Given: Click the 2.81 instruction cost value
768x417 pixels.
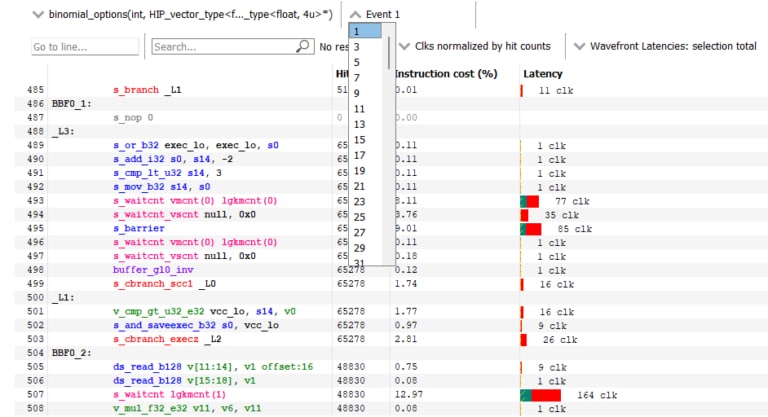Looking at the screenshot, I should coord(406,339).
